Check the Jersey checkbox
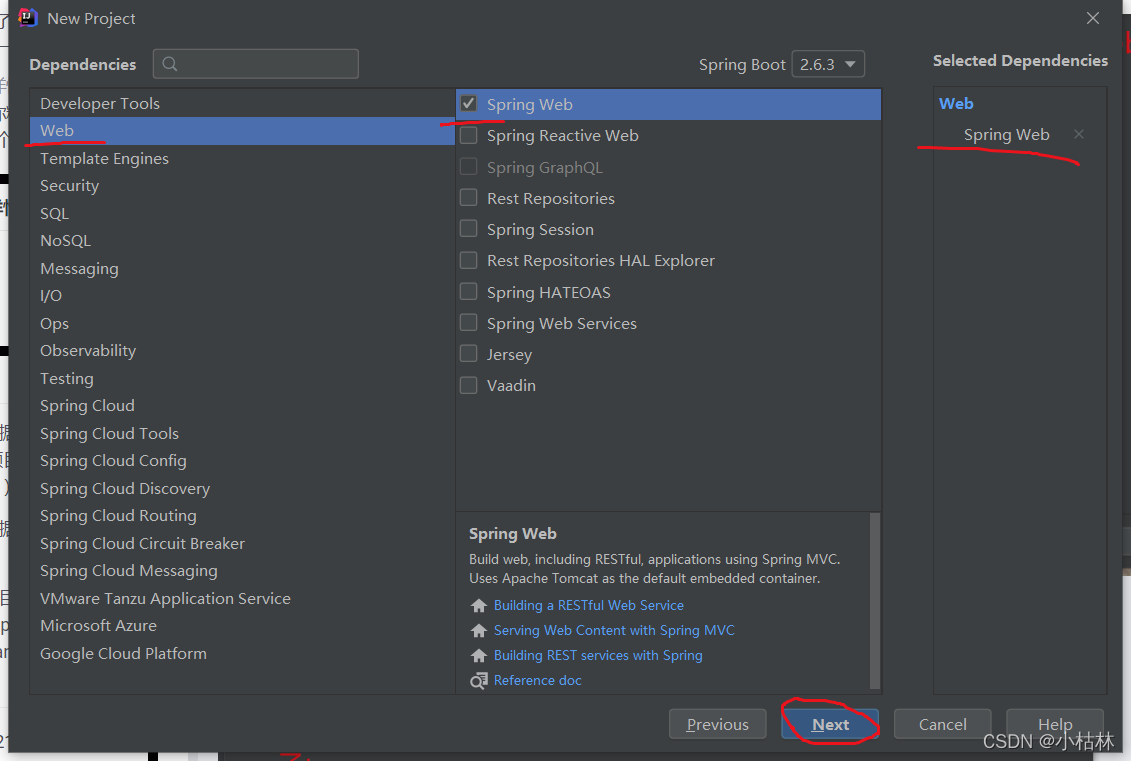This screenshot has height=761, width=1131. 469,353
